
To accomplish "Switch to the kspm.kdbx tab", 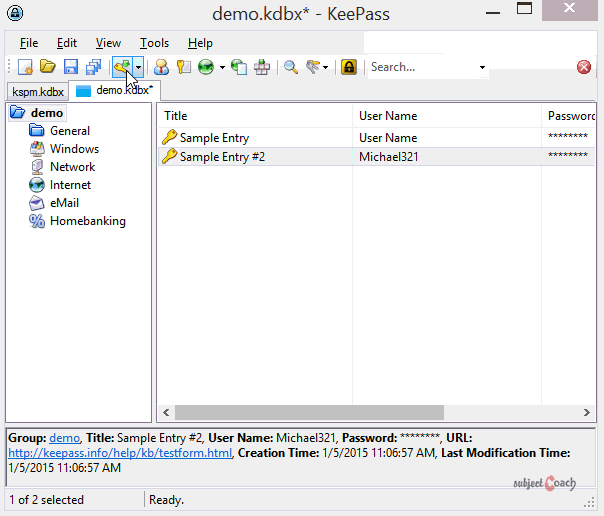I will tap(38, 92).
